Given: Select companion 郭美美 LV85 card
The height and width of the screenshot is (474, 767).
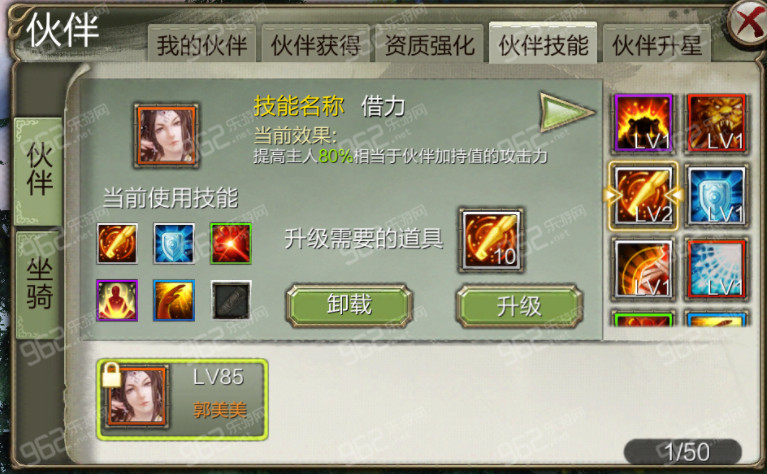Looking at the screenshot, I should [x=182, y=400].
